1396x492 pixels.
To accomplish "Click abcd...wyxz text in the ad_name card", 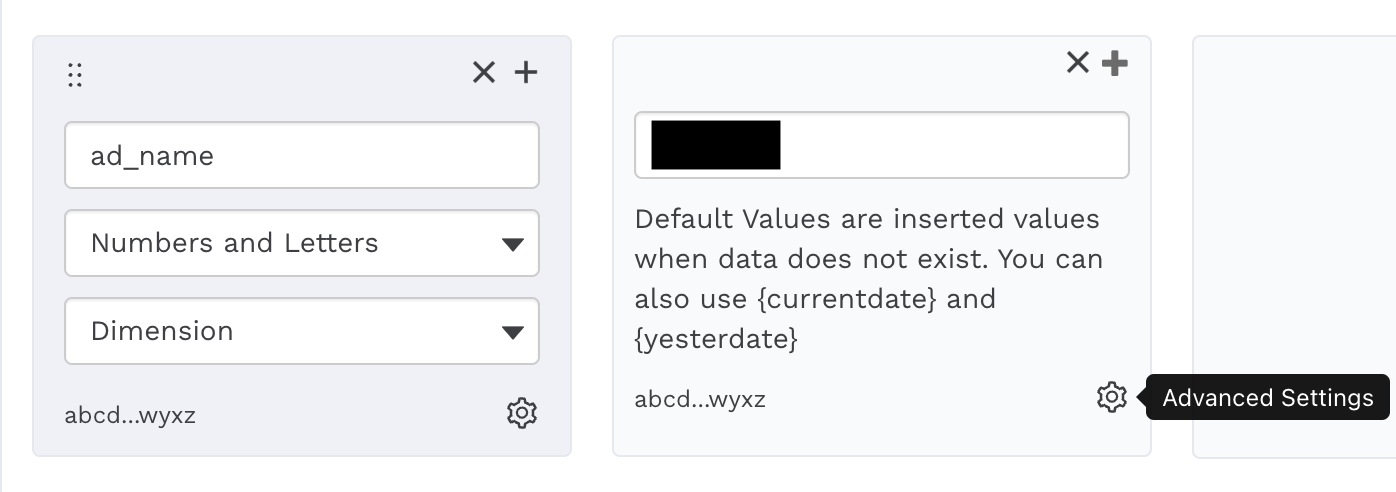I will click(x=130, y=415).
